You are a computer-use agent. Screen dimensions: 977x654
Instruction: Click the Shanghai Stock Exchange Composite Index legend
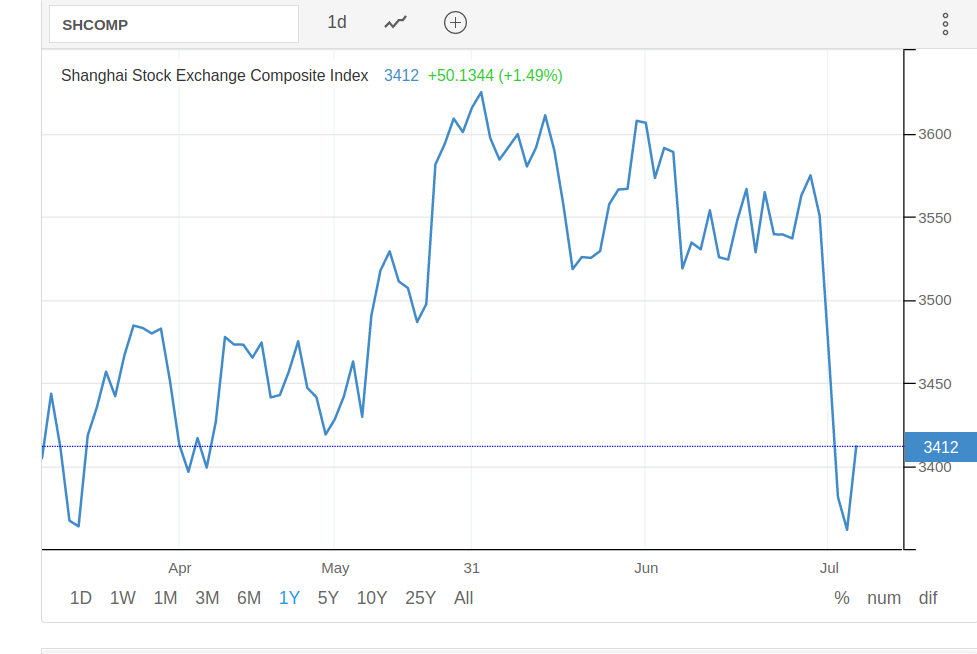click(x=215, y=75)
